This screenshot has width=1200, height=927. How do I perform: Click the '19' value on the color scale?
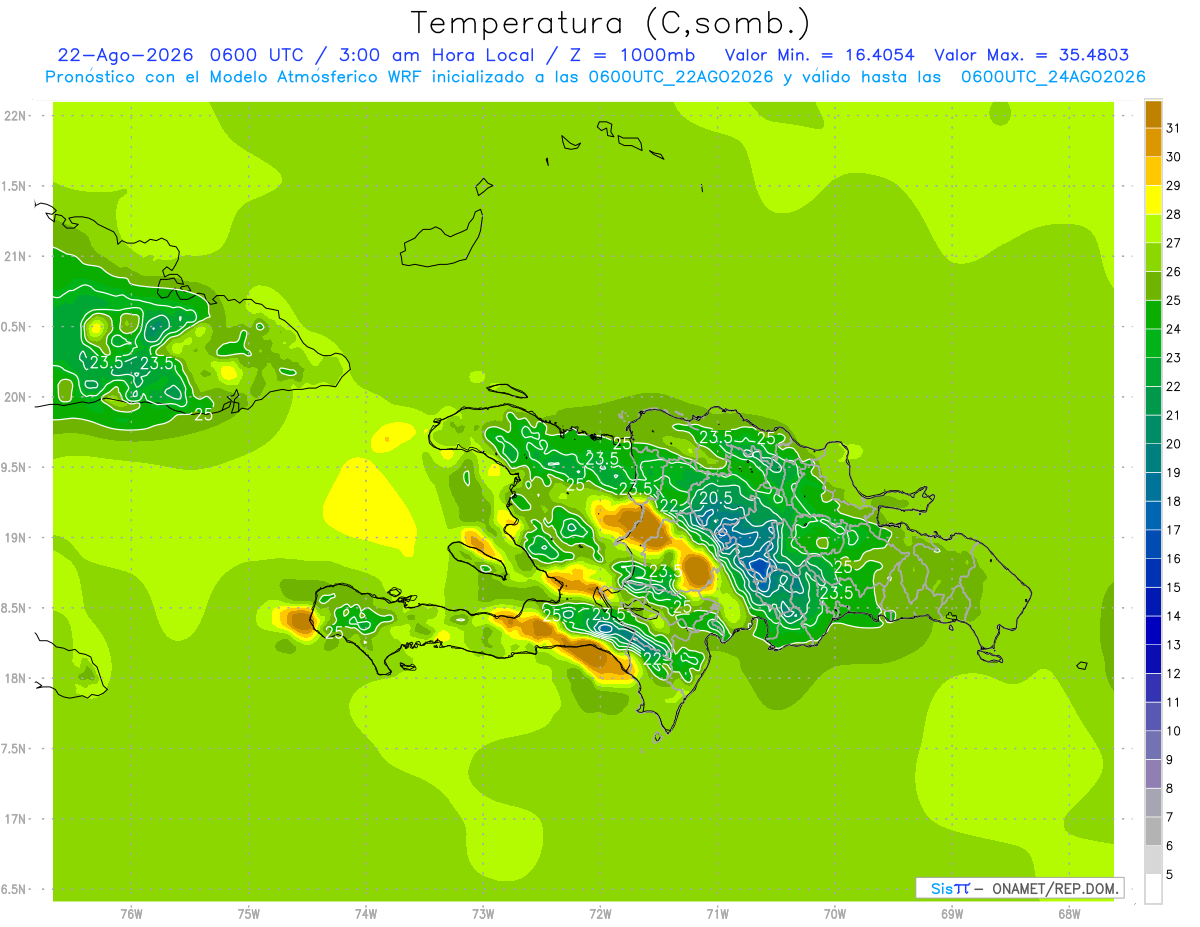1173,473
